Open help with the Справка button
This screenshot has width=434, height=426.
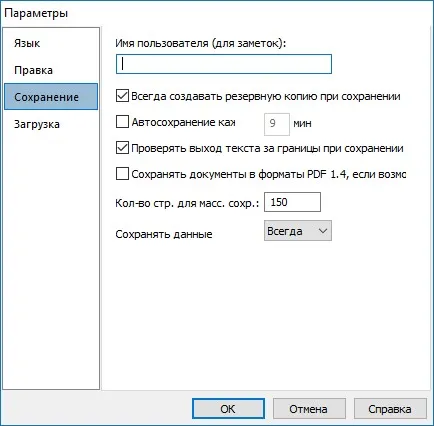coord(390,409)
